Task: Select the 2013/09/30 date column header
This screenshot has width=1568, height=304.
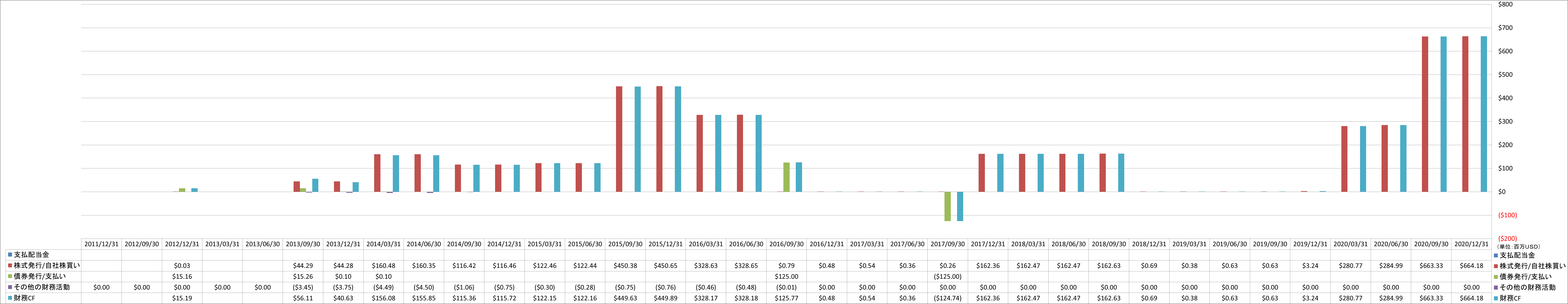Action: click(x=303, y=244)
